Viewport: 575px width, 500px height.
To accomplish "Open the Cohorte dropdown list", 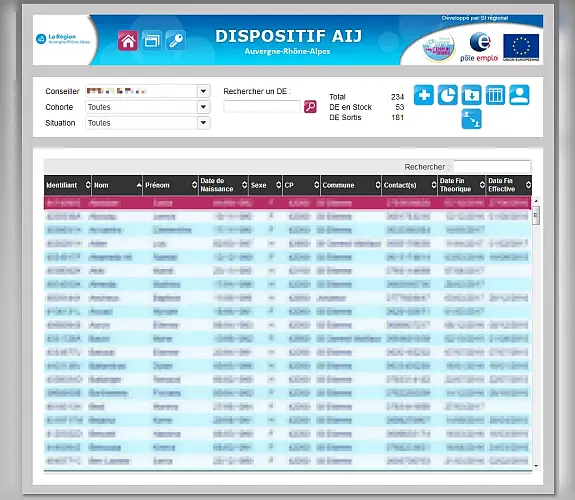I will 203,107.
